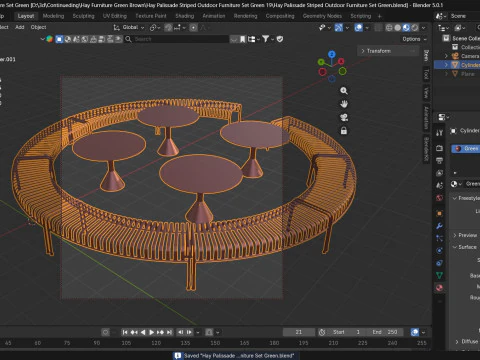
Task: Toggle the use preview range clock icon
Action: [x=322, y=332]
